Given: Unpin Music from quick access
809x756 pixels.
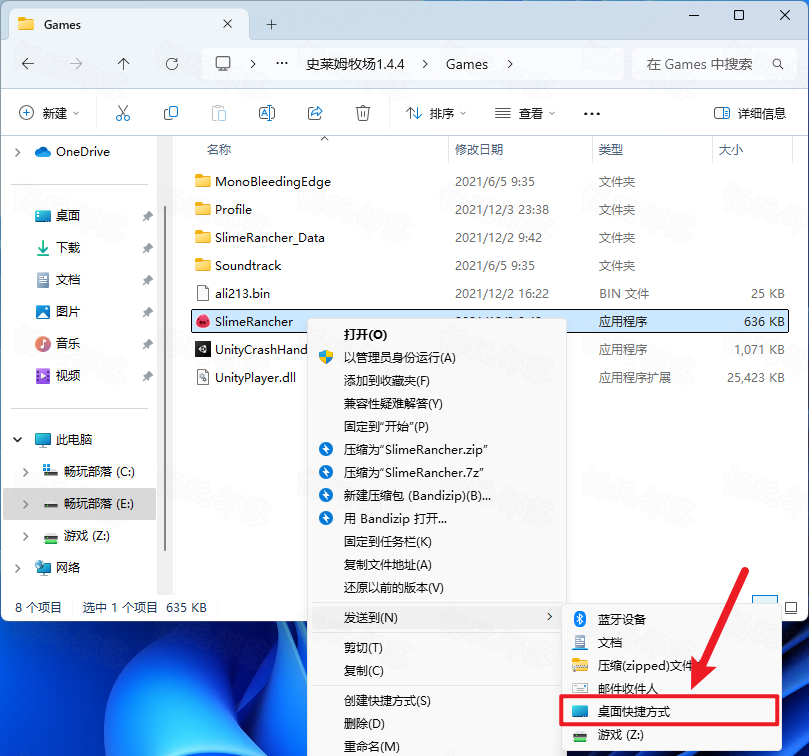Looking at the screenshot, I should pyautogui.click(x=148, y=344).
